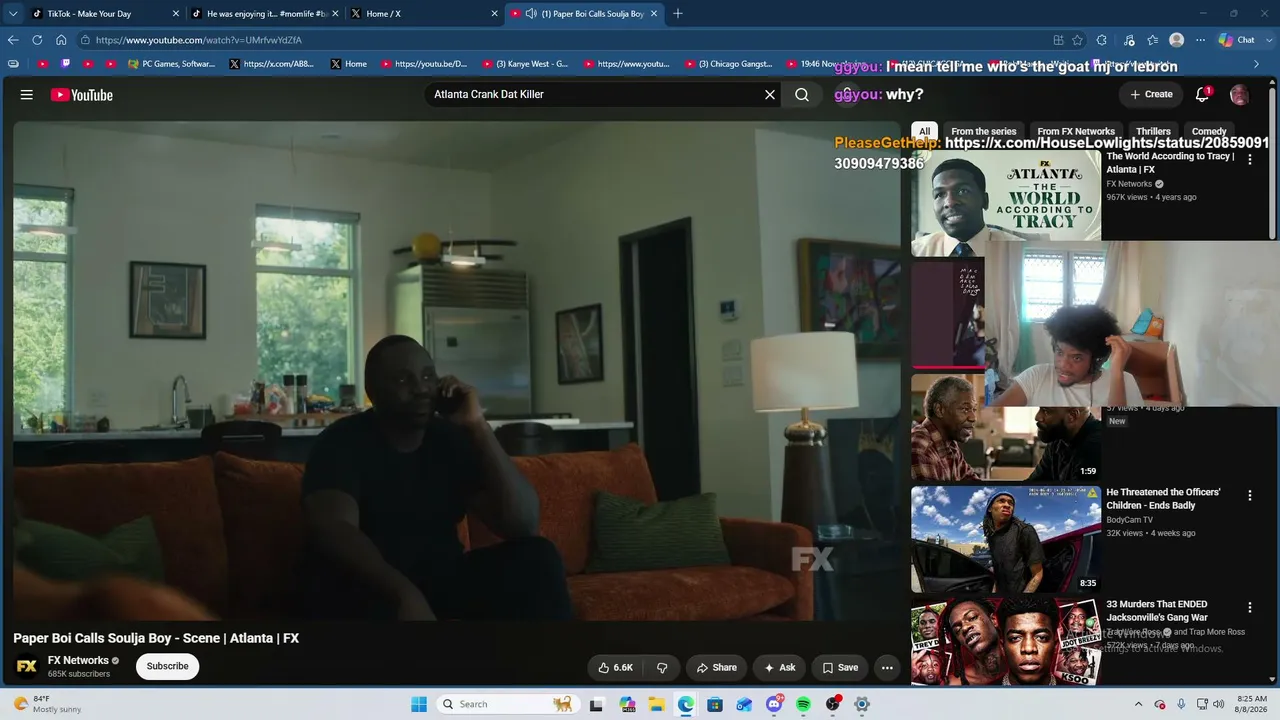Select the All filter chip
Viewport: 1280px width, 720px height.
point(924,131)
